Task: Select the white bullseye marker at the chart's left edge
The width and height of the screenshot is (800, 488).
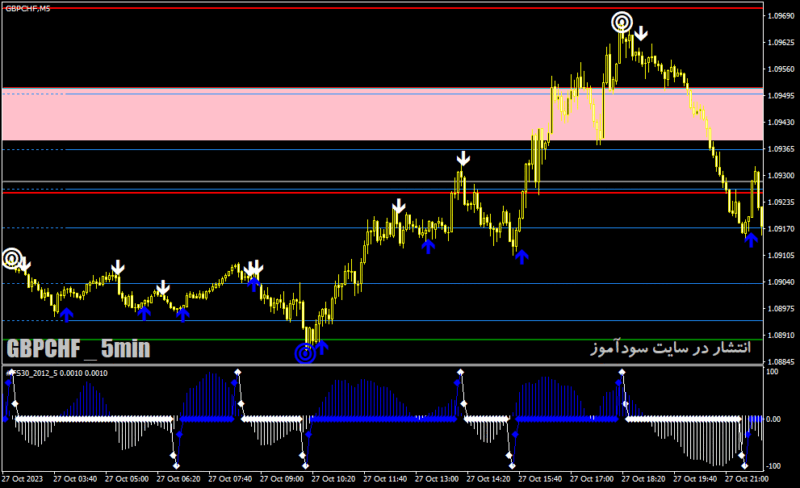Action: [12, 258]
